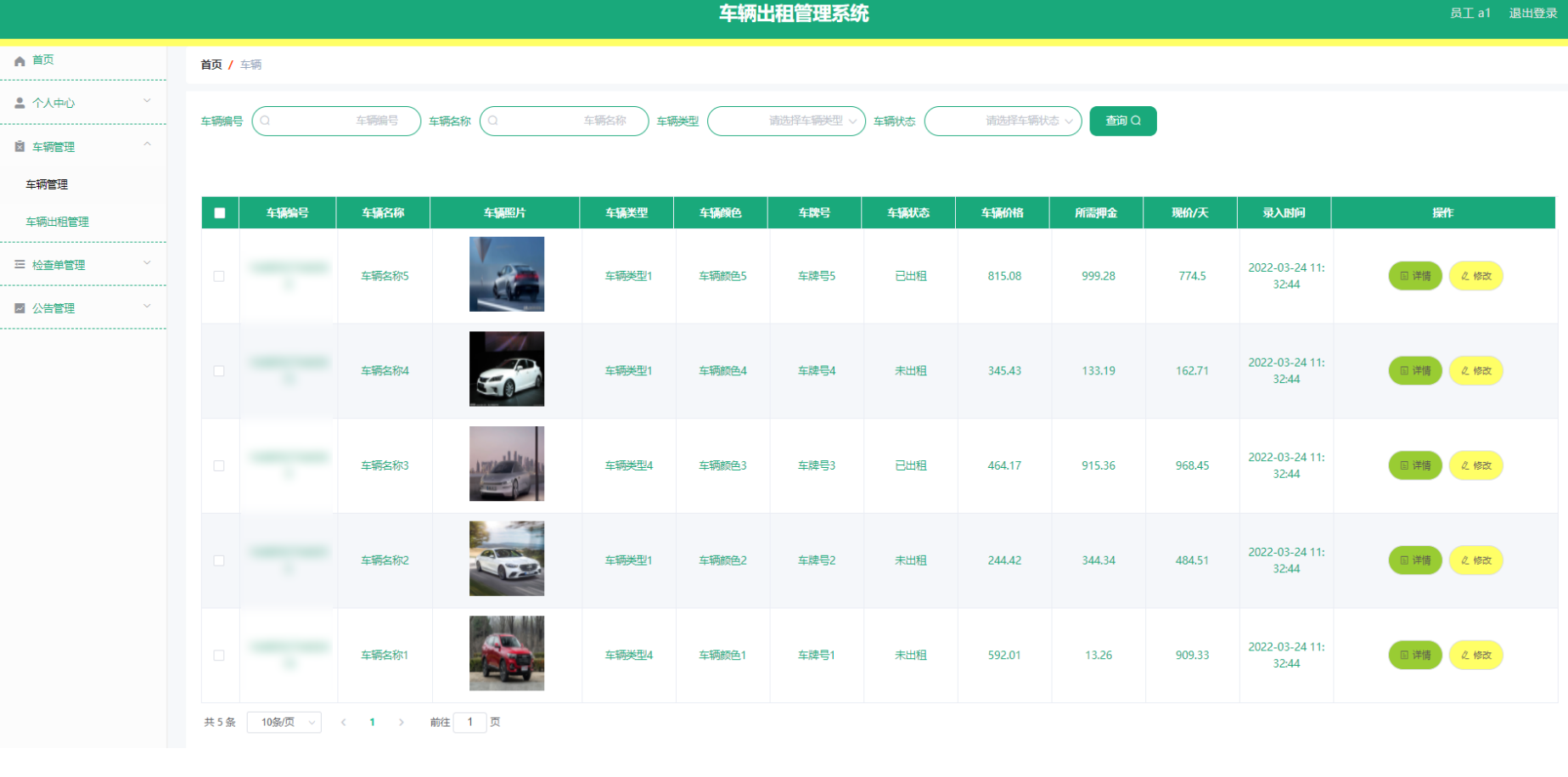Image resolution: width=1568 pixels, height=777 pixels.
Task: Check the row for 车辆名称3
Action: click(x=219, y=466)
